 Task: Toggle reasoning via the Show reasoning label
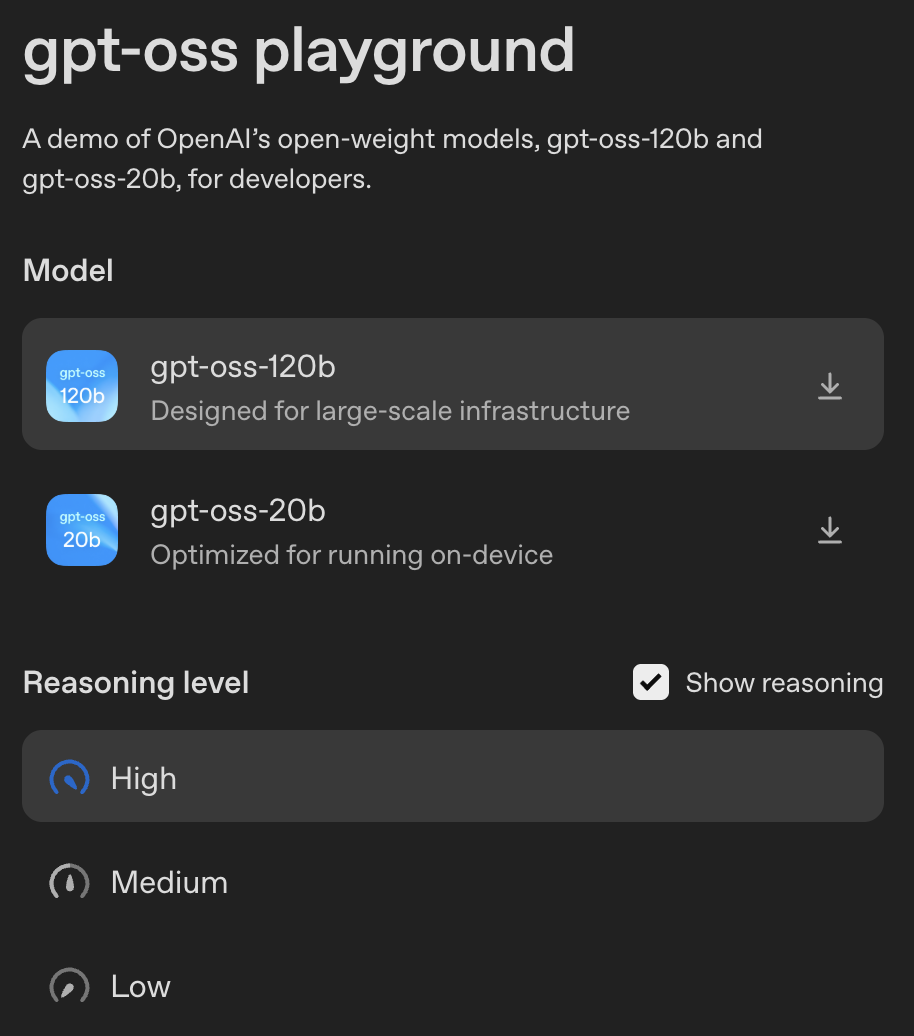tap(784, 683)
